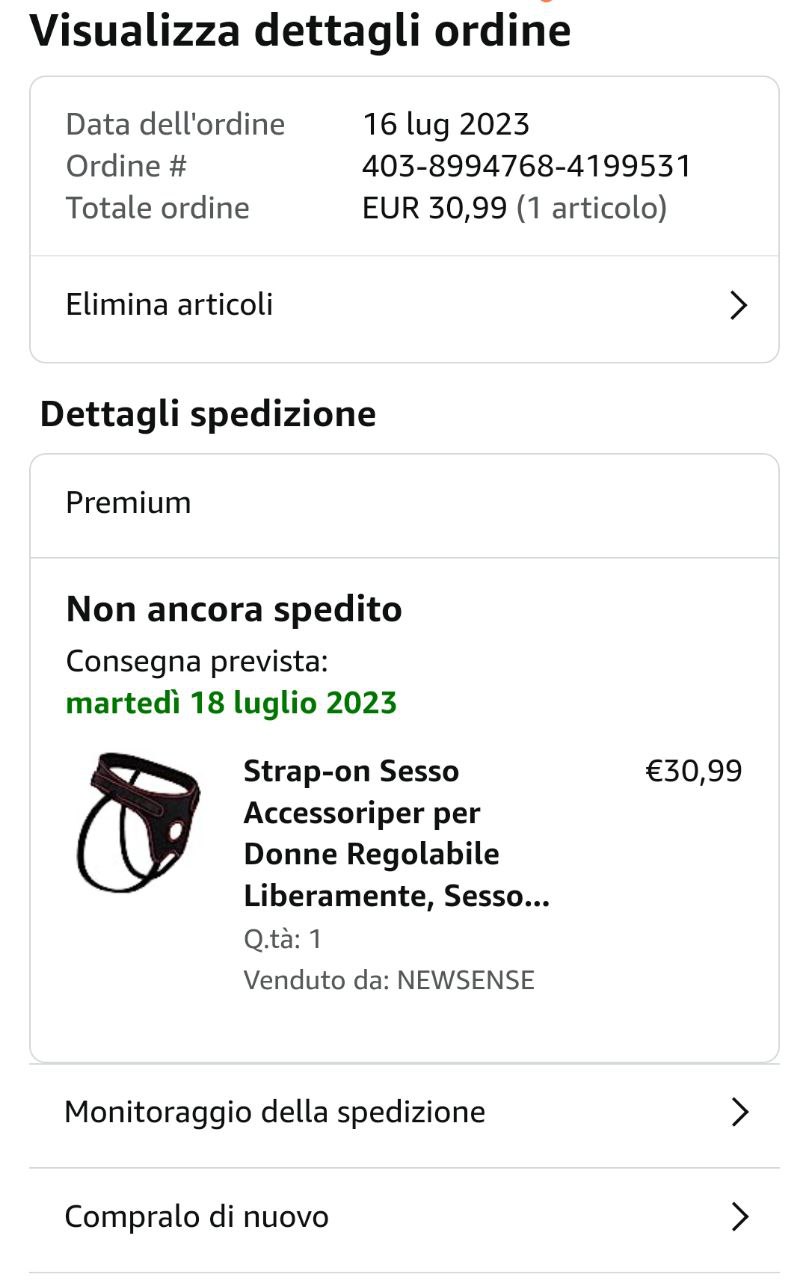
Task: Click the Premium shipping label
Action: [x=128, y=502]
